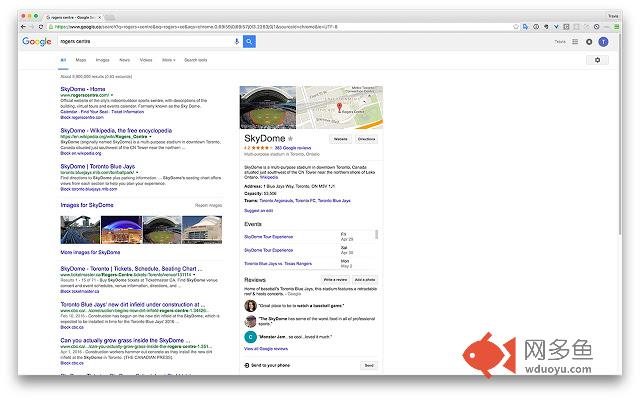Open Can you actually grow grass result

[x=125, y=340]
